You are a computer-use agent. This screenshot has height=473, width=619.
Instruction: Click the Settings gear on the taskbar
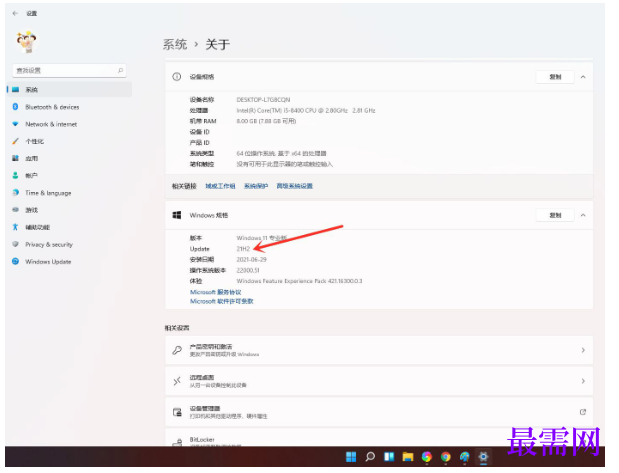[x=484, y=457]
